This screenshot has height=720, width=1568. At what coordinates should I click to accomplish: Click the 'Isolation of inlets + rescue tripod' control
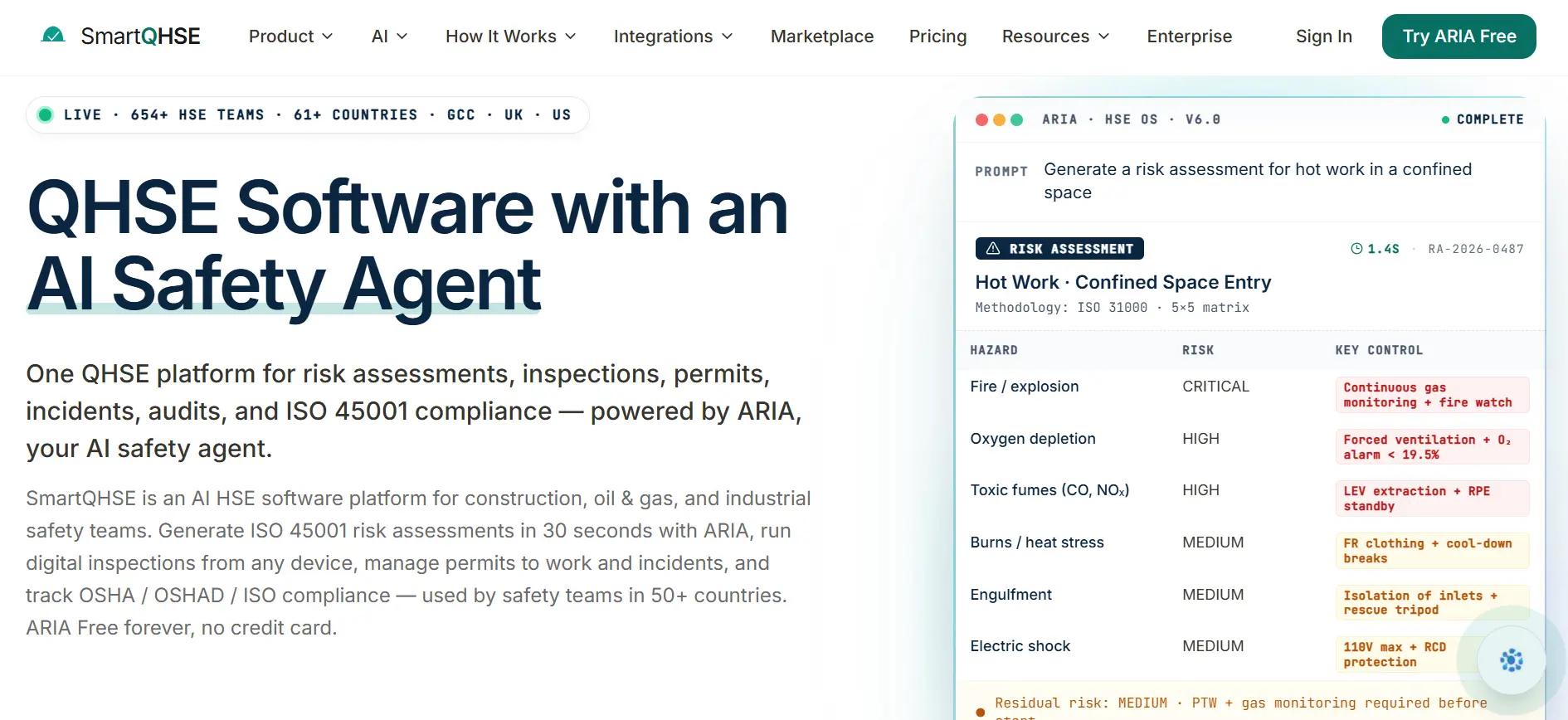pos(1432,603)
